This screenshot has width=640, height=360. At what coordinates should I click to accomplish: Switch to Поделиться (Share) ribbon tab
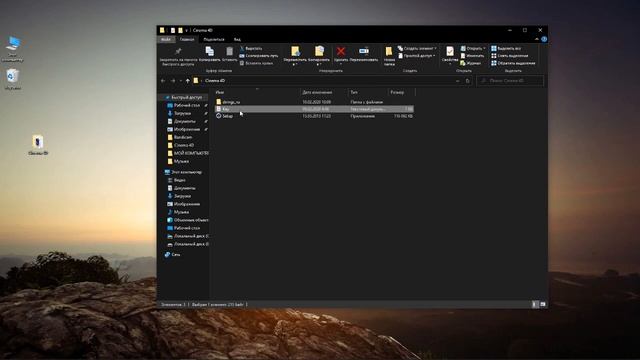214,39
